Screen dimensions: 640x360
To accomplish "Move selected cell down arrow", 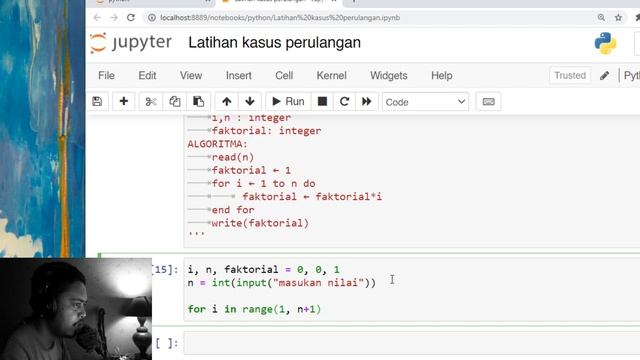I will 250,102.
